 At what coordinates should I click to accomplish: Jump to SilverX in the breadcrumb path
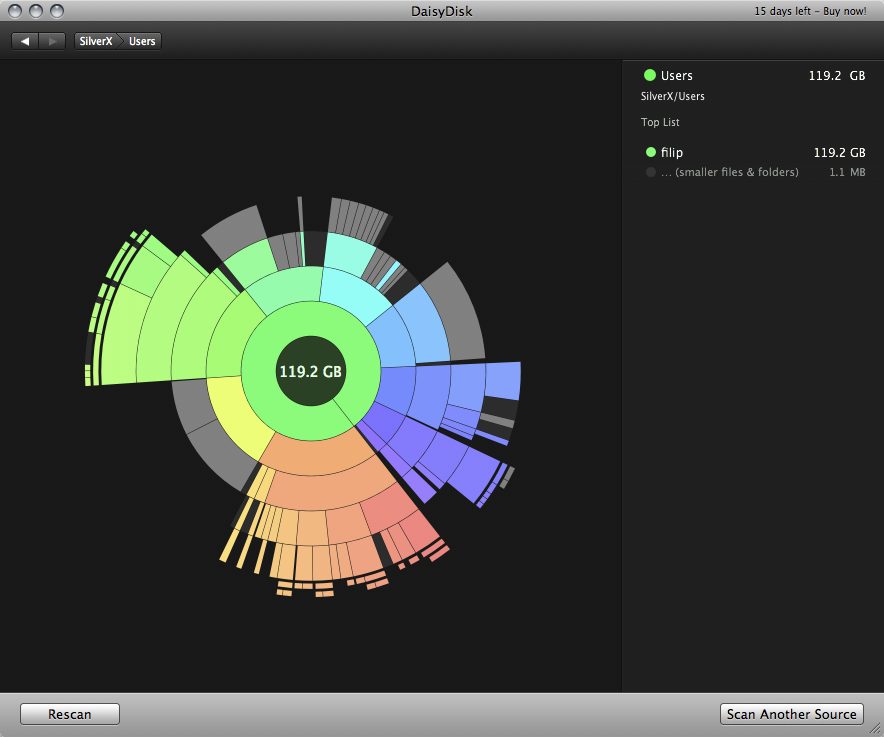click(96, 41)
